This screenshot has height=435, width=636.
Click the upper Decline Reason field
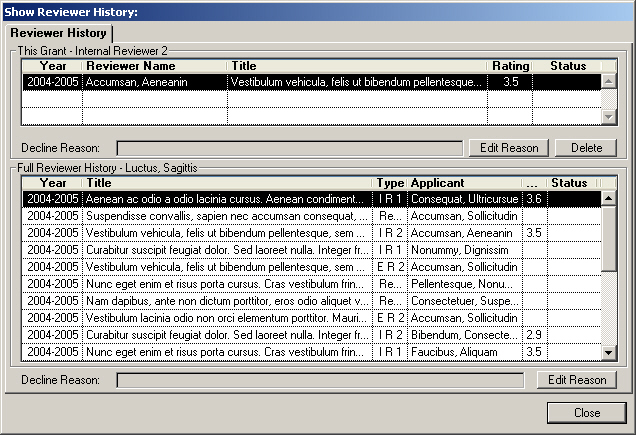tap(290, 148)
